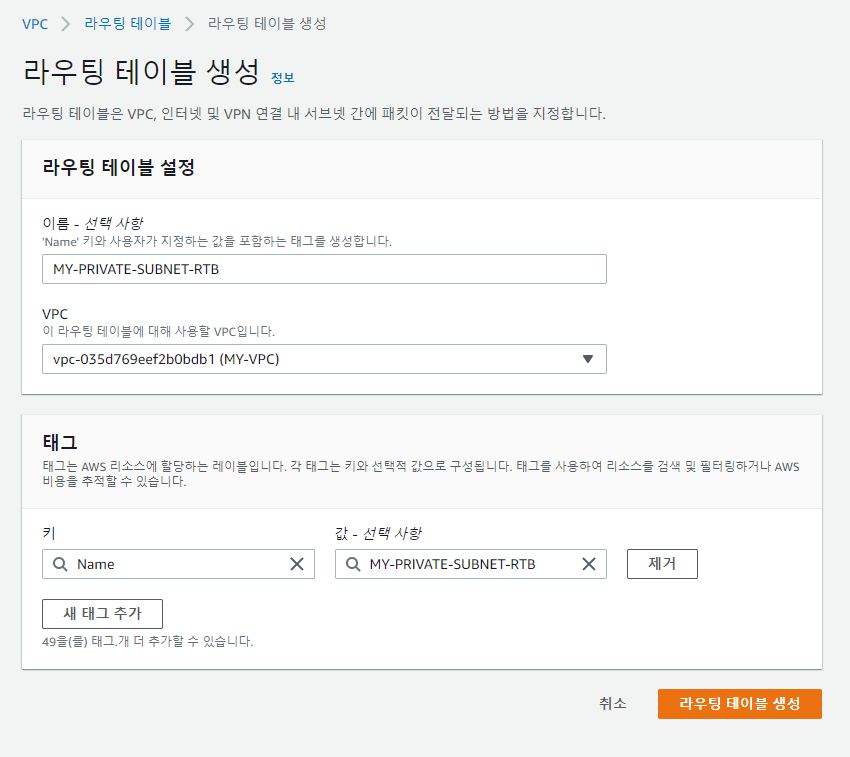Click the VPC dropdown arrow icon
Image resolution: width=850 pixels, height=757 pixels.
(x=588, y=359)
